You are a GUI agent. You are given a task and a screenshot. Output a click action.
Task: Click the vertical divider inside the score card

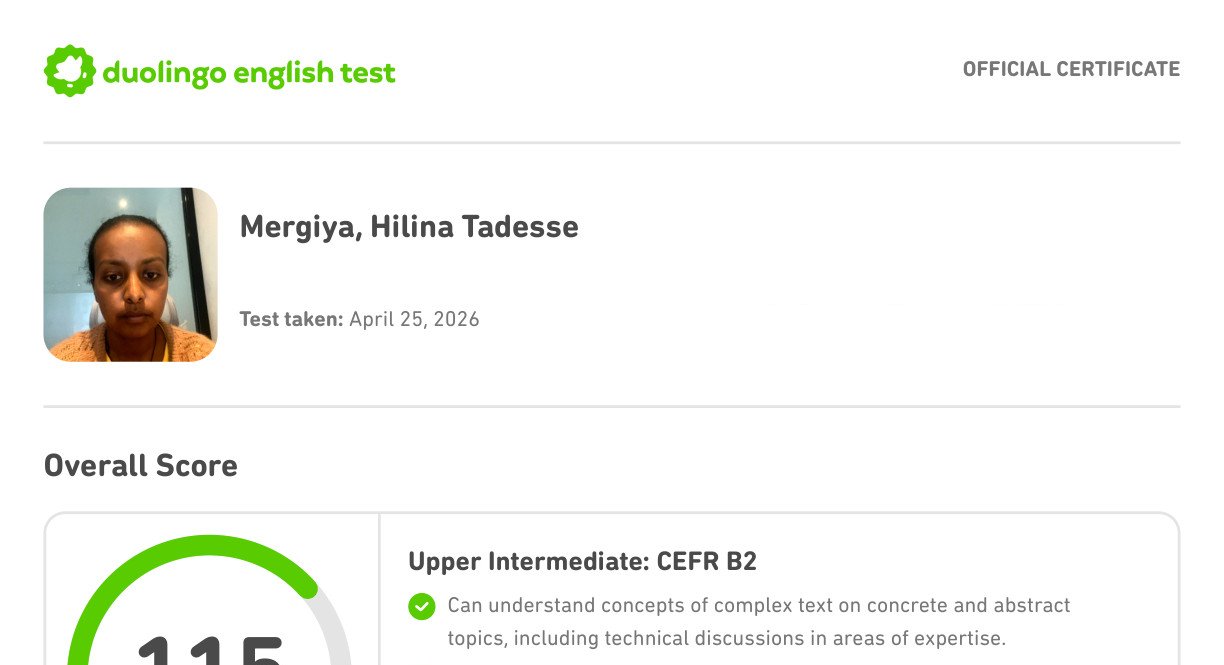pyautogui.click(x=379, y=590)
